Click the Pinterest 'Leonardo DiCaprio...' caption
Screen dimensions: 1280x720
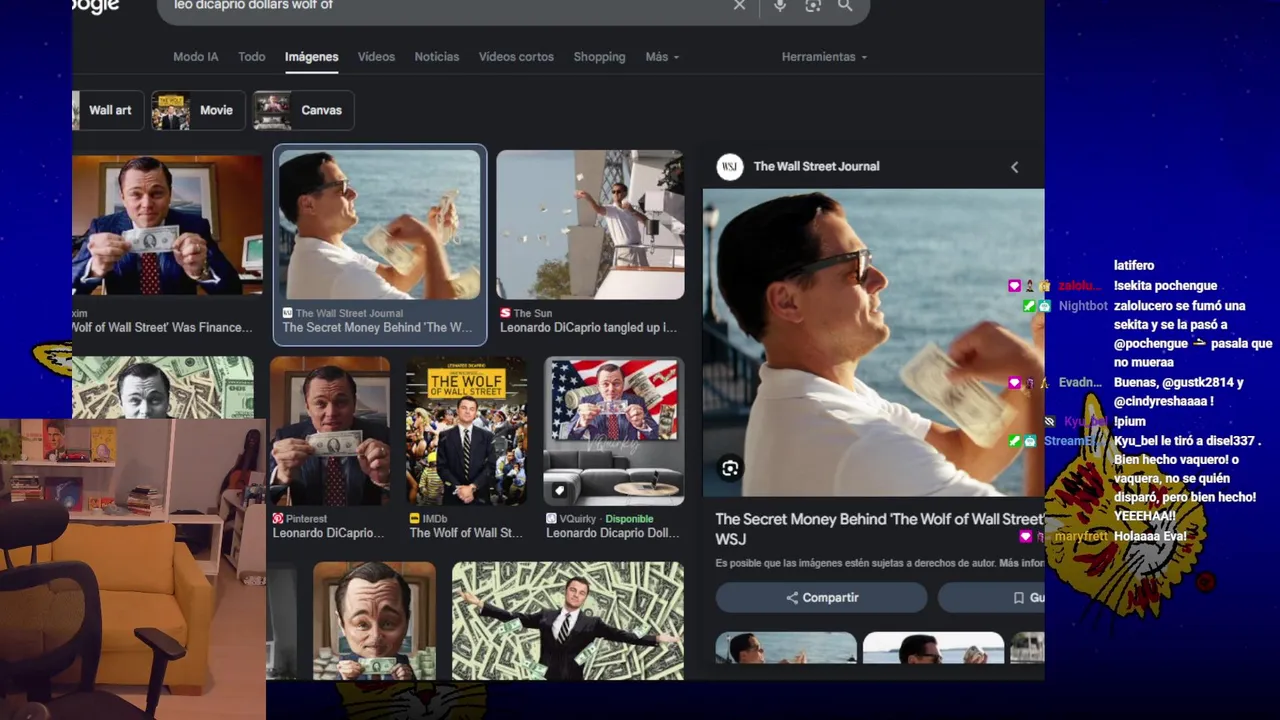tap(329, 533)
